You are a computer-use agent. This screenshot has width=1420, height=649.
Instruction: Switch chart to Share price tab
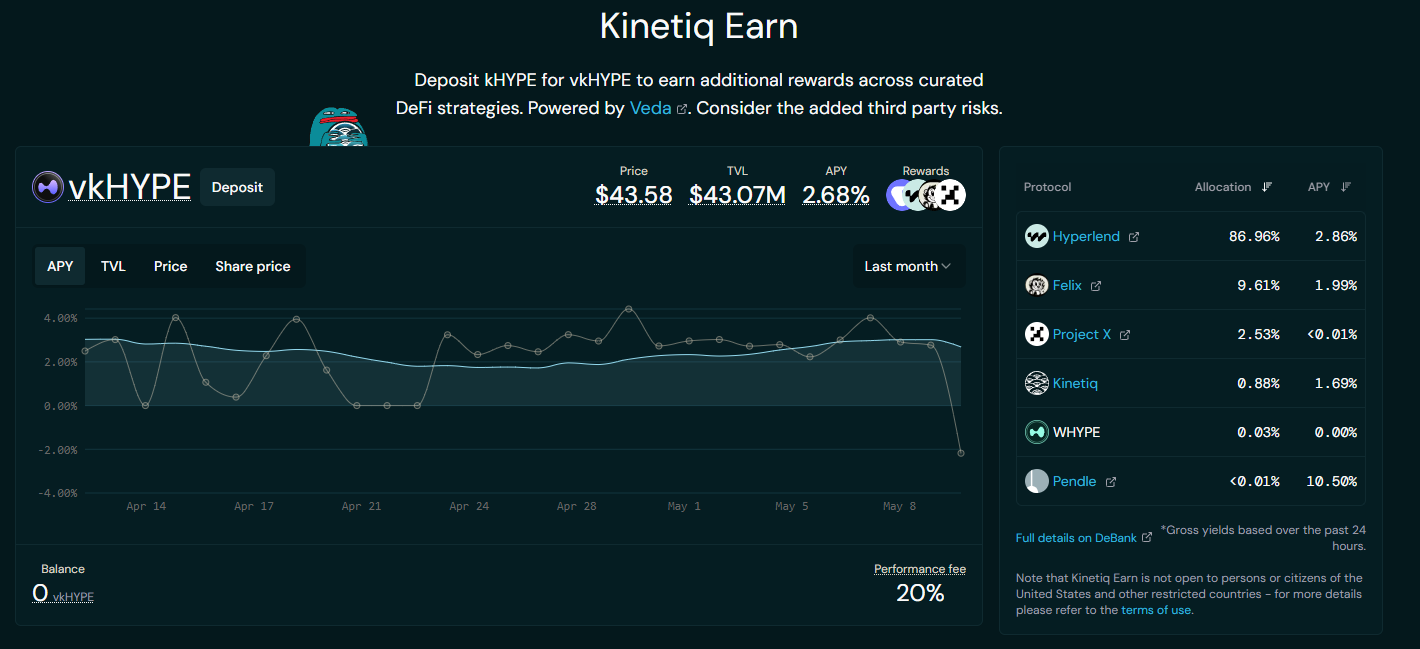click(x=253, y=266)
